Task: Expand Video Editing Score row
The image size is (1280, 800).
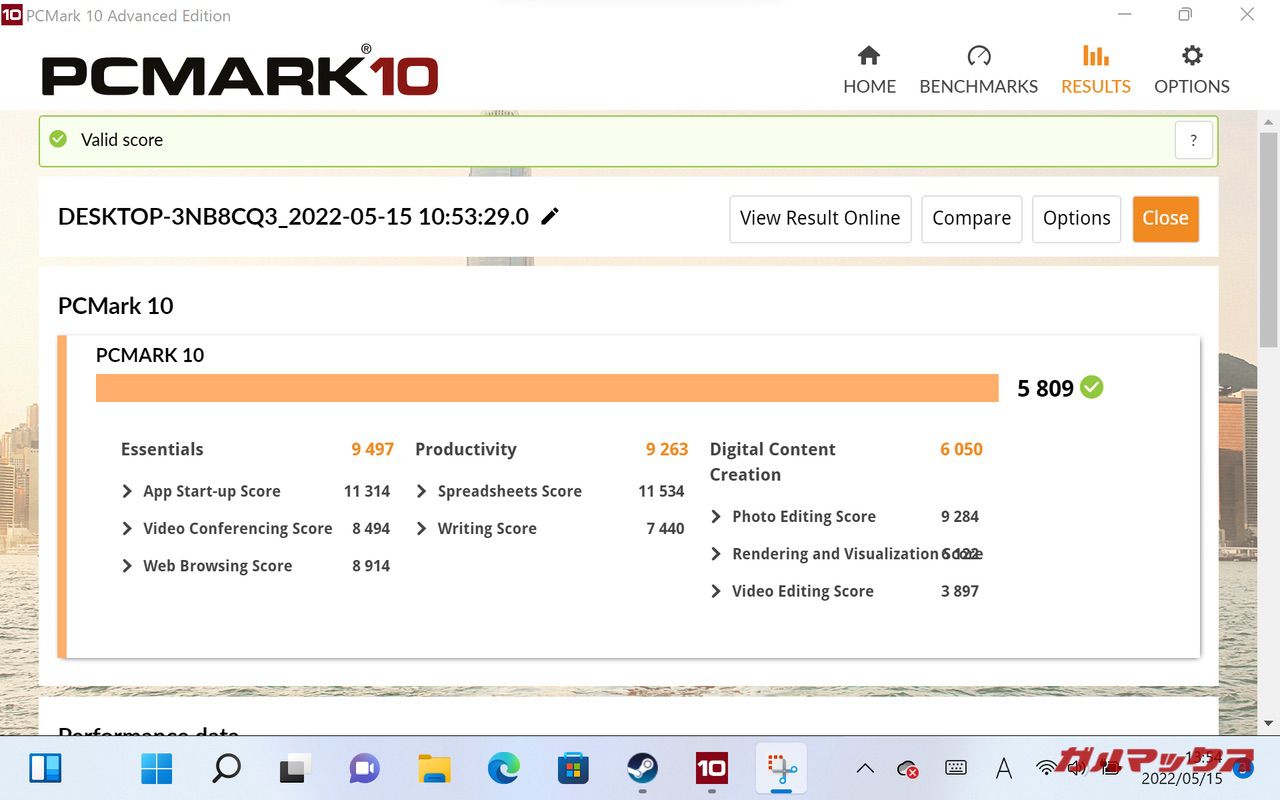Action: tap(716, 591)
